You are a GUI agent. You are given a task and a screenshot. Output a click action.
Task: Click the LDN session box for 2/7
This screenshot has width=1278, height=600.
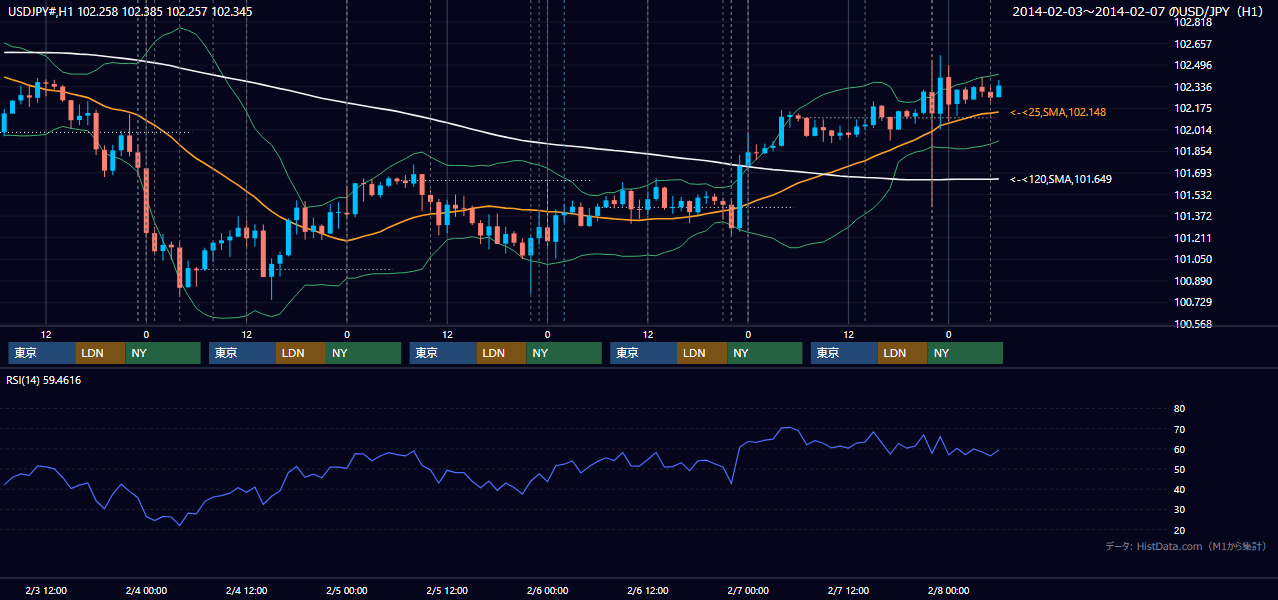[903, 353]
